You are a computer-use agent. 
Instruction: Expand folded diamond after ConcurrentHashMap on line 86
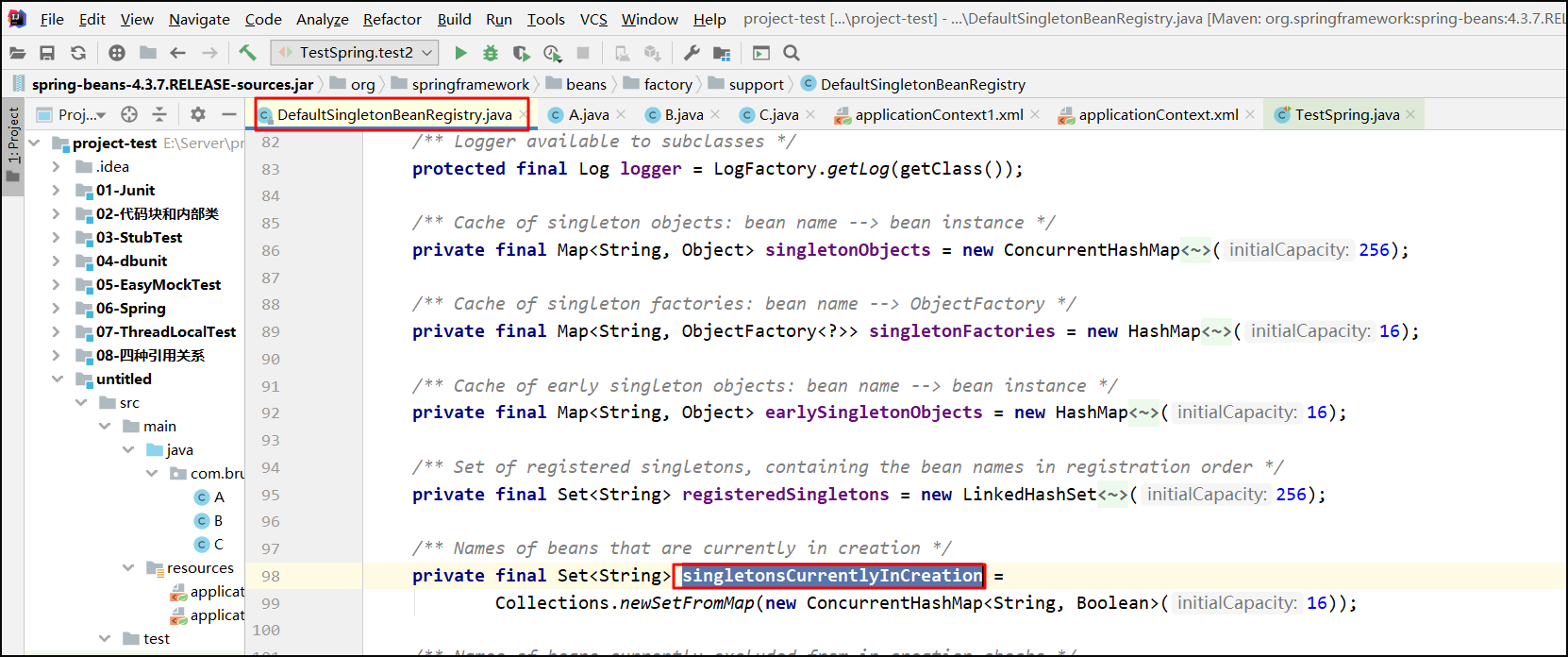click(x=1195, y=249)
